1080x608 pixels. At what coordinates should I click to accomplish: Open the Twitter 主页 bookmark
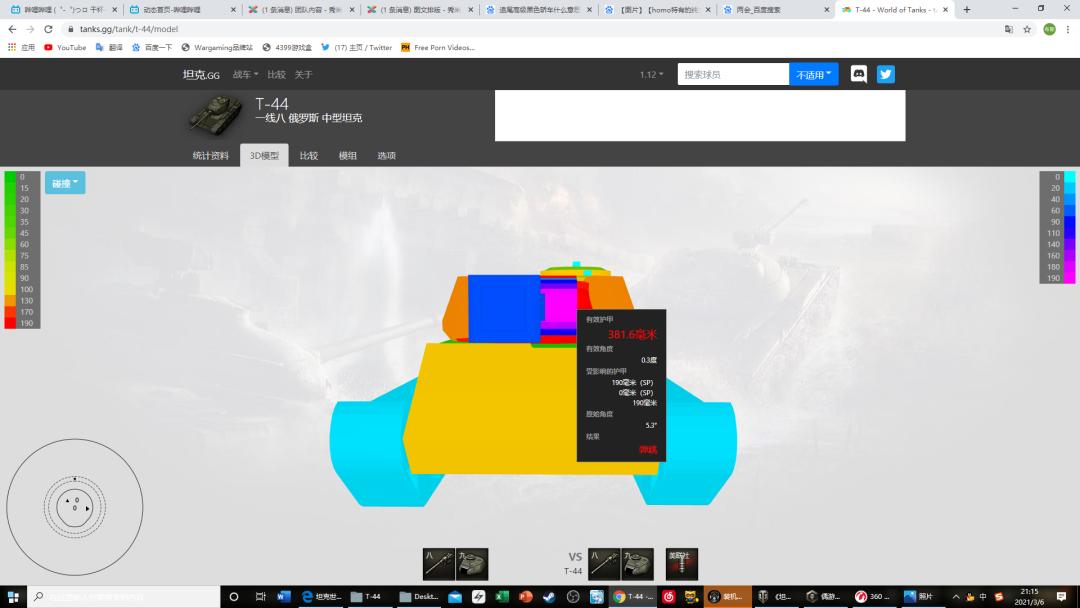point(356,48)
